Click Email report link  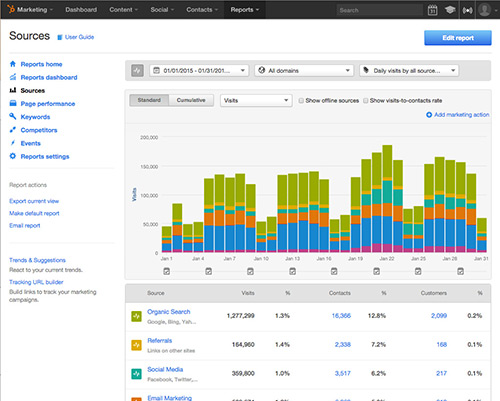pos(25,226)
